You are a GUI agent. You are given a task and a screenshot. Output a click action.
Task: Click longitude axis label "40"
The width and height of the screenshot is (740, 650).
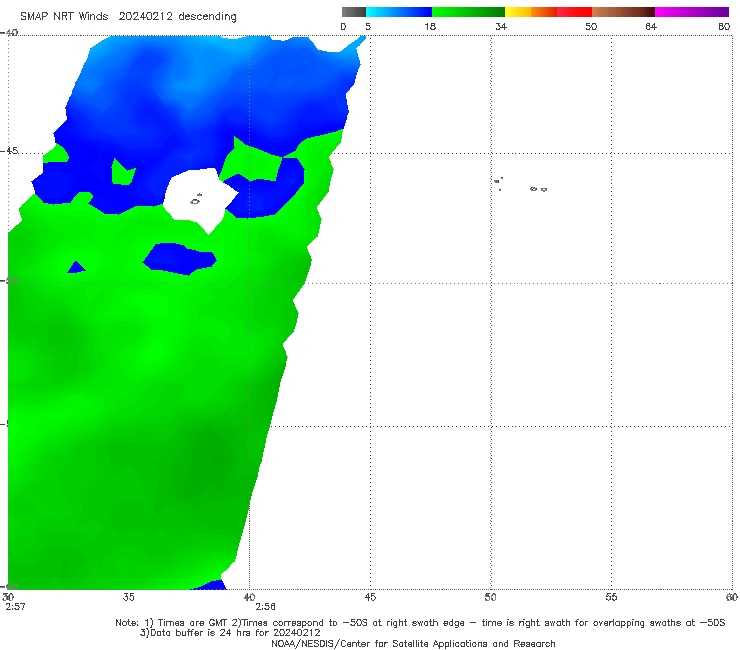click(x=249, y=597)
